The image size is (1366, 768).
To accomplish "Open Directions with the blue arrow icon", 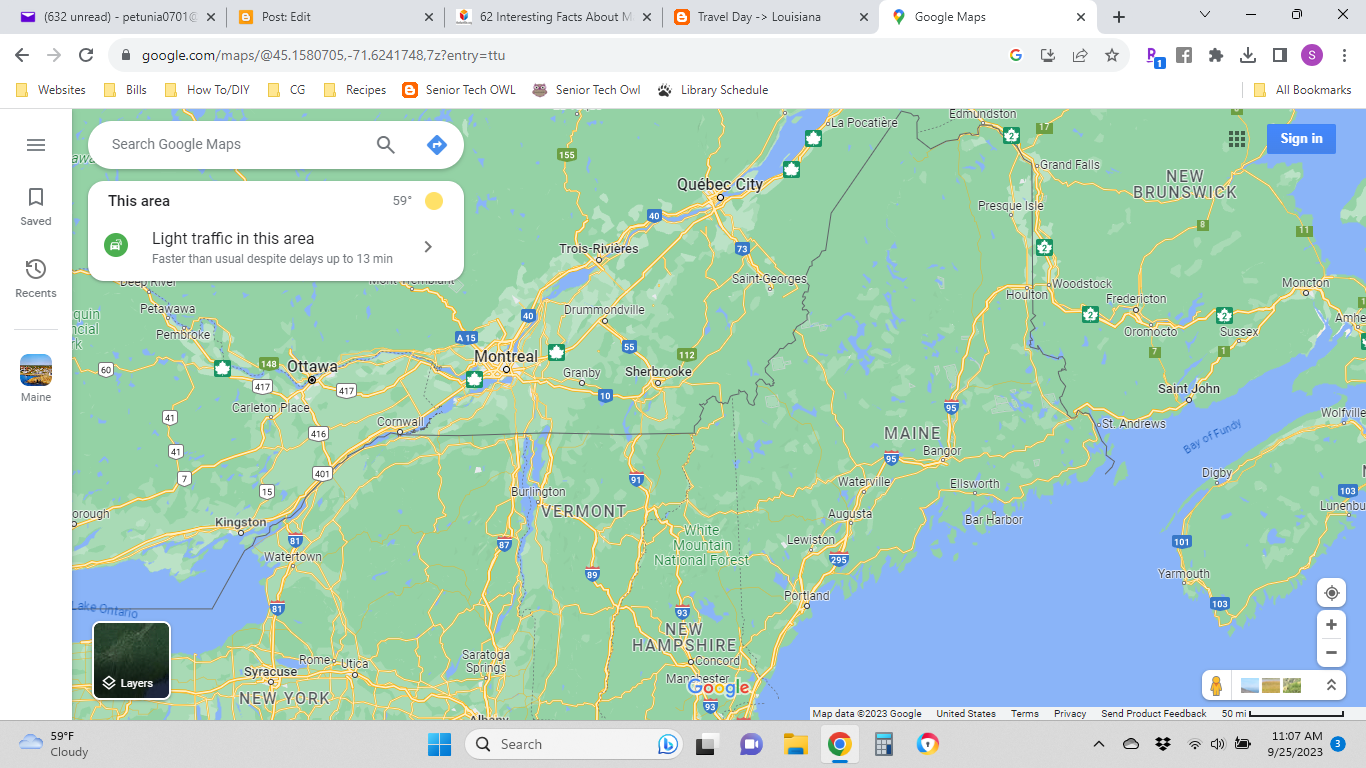I will 437,144.
